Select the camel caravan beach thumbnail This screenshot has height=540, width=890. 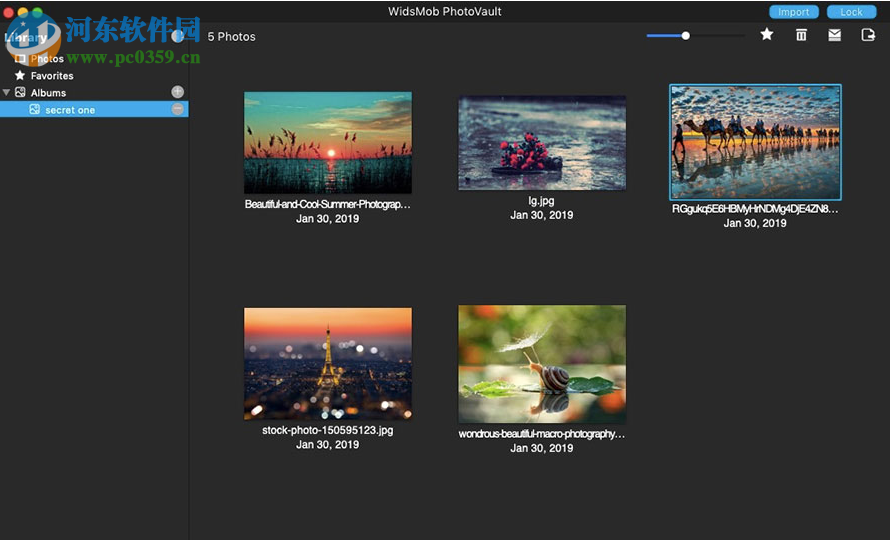click(755, 142)
